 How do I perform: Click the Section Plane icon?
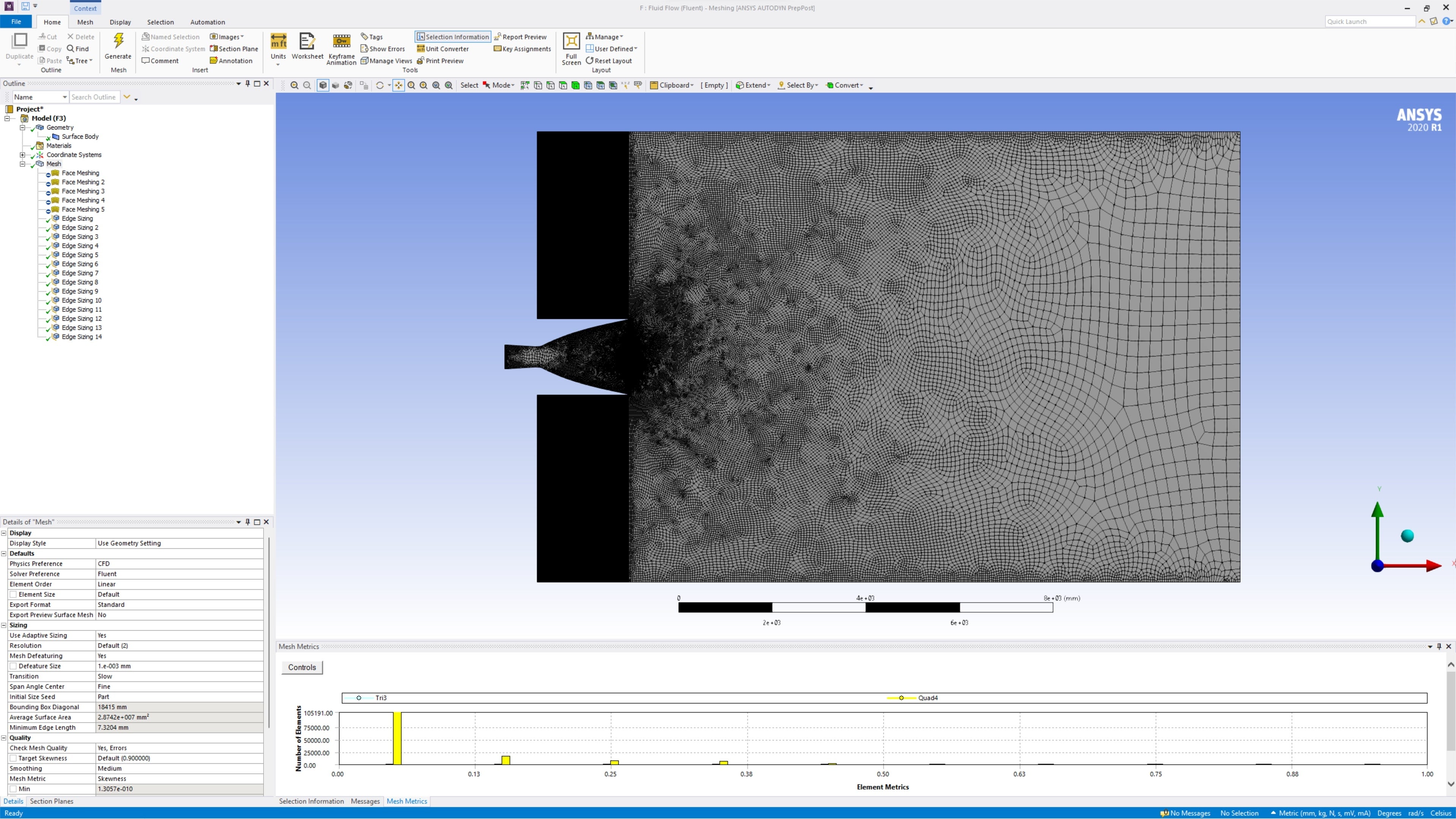(213, 49)
